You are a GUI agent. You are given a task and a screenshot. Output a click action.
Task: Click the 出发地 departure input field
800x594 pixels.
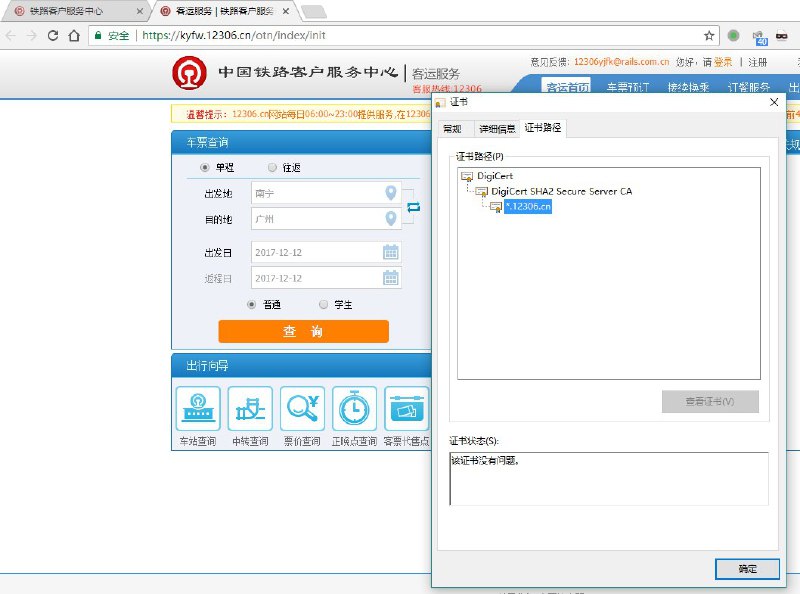[326, 193]
